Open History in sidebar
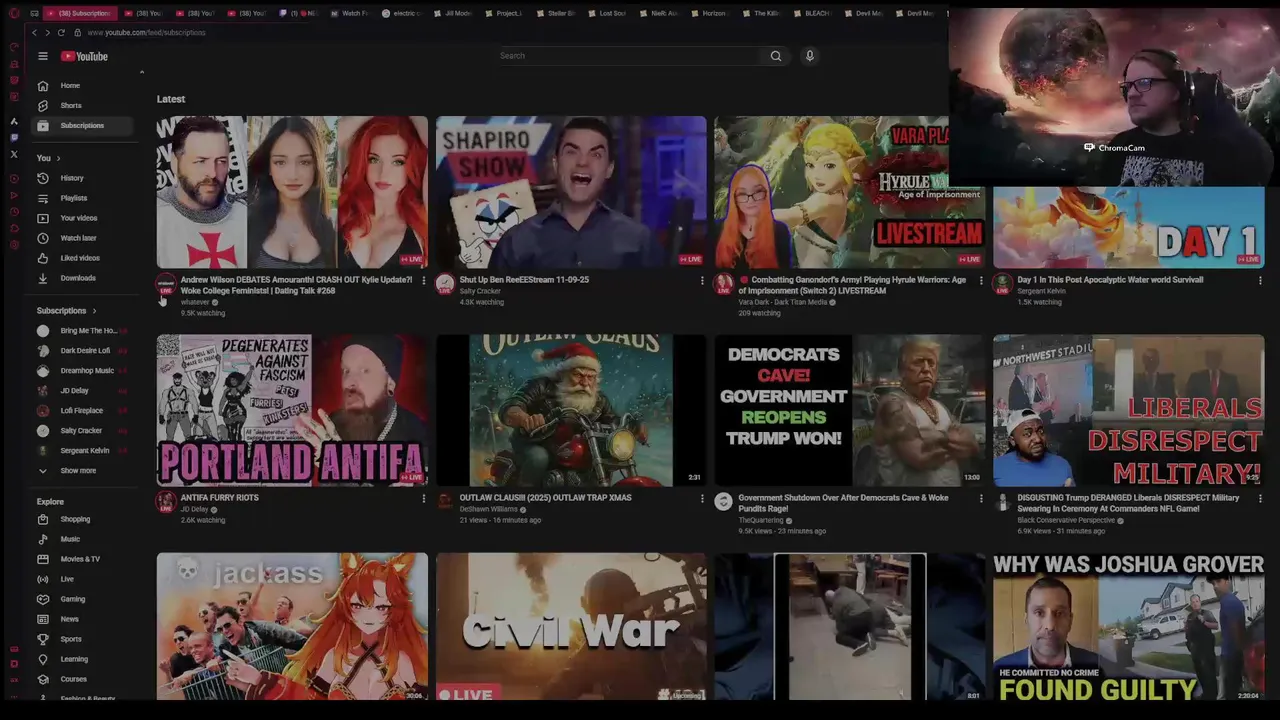 tap(84, 178)
